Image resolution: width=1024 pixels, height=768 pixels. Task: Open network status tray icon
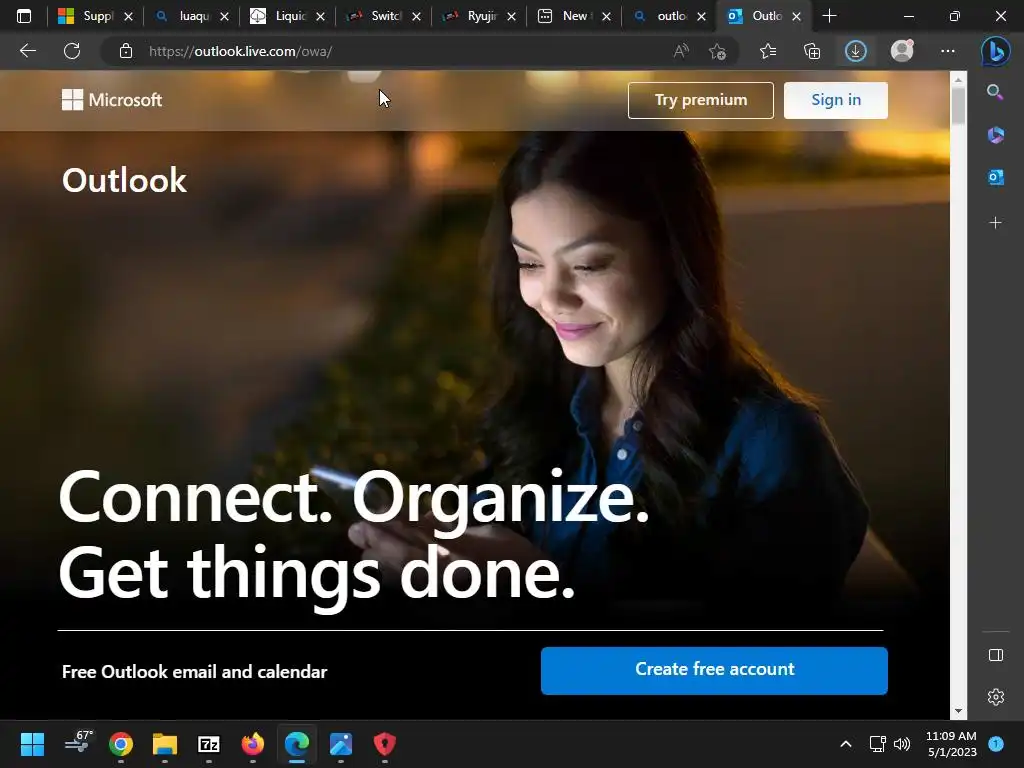pyautogui.click(x=877, y=744)
